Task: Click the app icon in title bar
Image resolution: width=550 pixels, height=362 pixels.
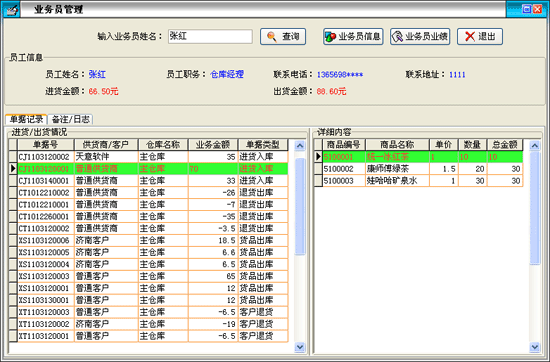Action: click(x=11, y=9)
